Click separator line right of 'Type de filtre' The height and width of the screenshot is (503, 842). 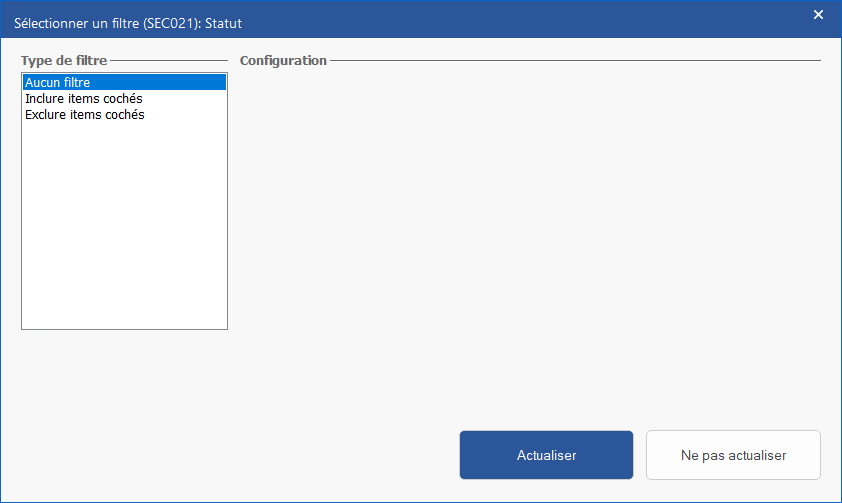tap(168, 61)
